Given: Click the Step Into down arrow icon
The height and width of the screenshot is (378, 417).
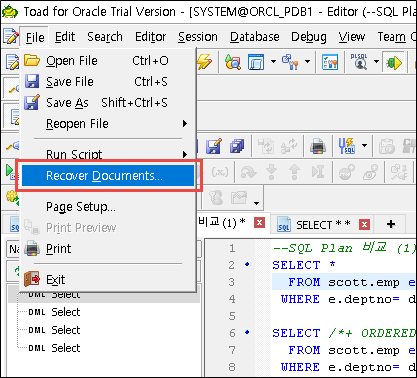Looking at the screenshot, I should point(271,172).
